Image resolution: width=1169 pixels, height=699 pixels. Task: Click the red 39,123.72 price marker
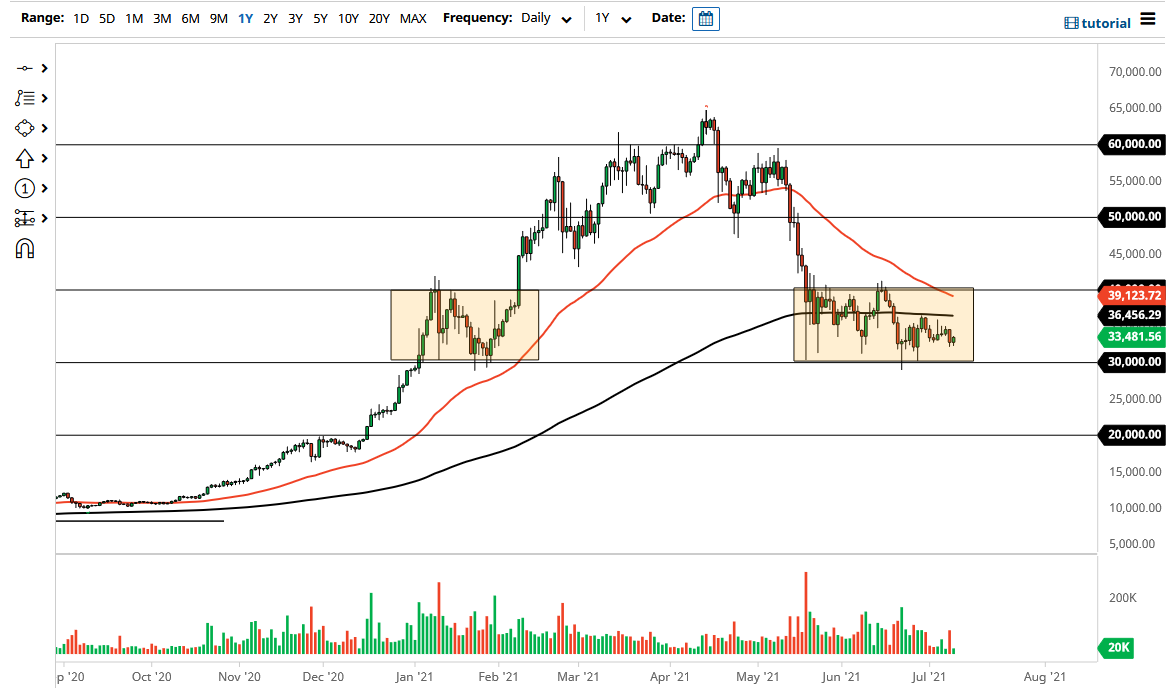[x=1131, y=295]
